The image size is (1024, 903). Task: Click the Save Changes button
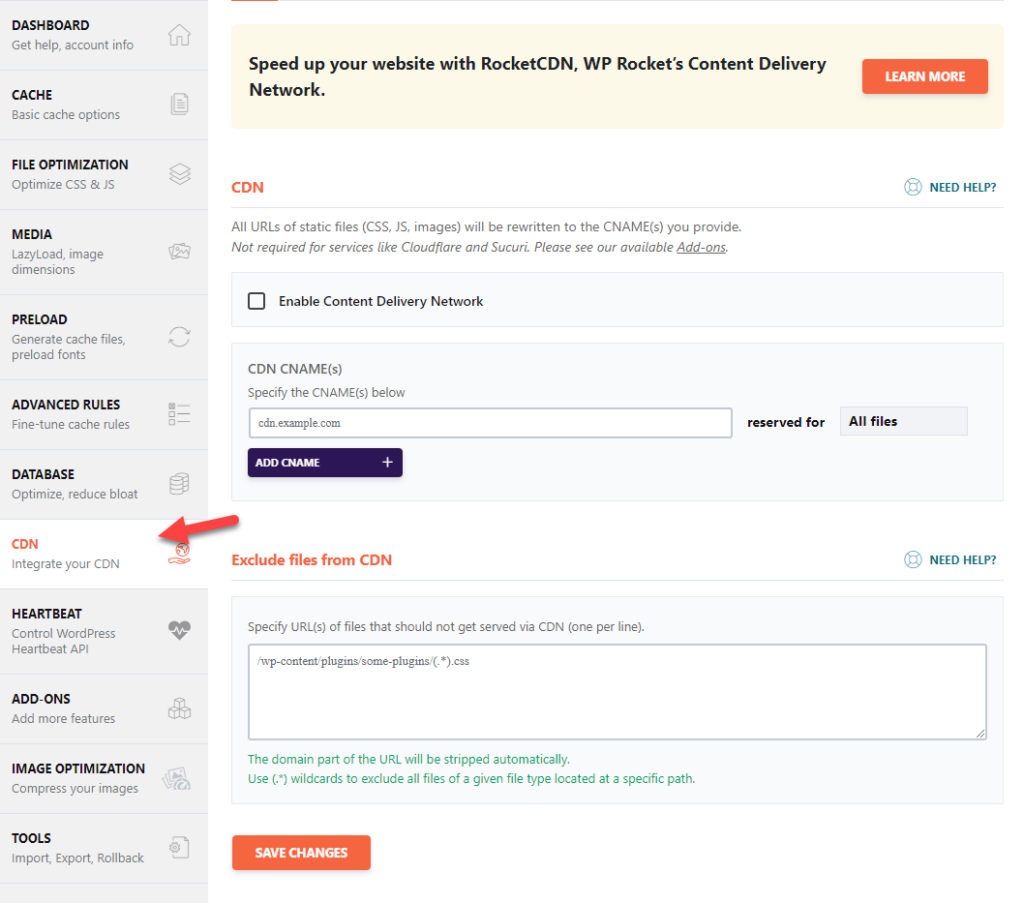pyautogui.click(x=301, y=853)
